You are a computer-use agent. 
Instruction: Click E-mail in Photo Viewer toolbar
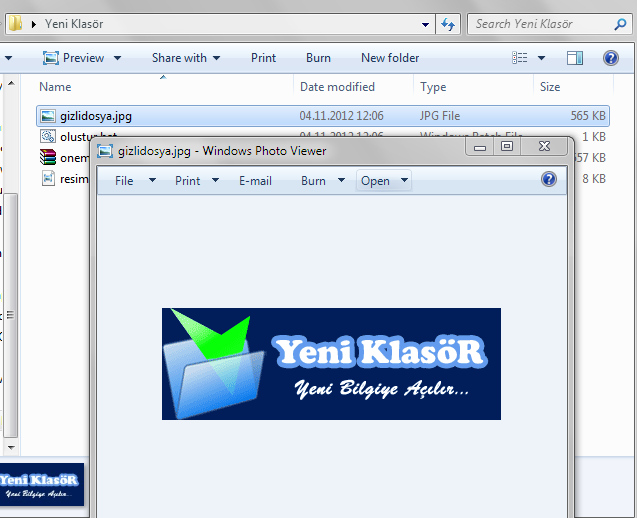(255, 181)
